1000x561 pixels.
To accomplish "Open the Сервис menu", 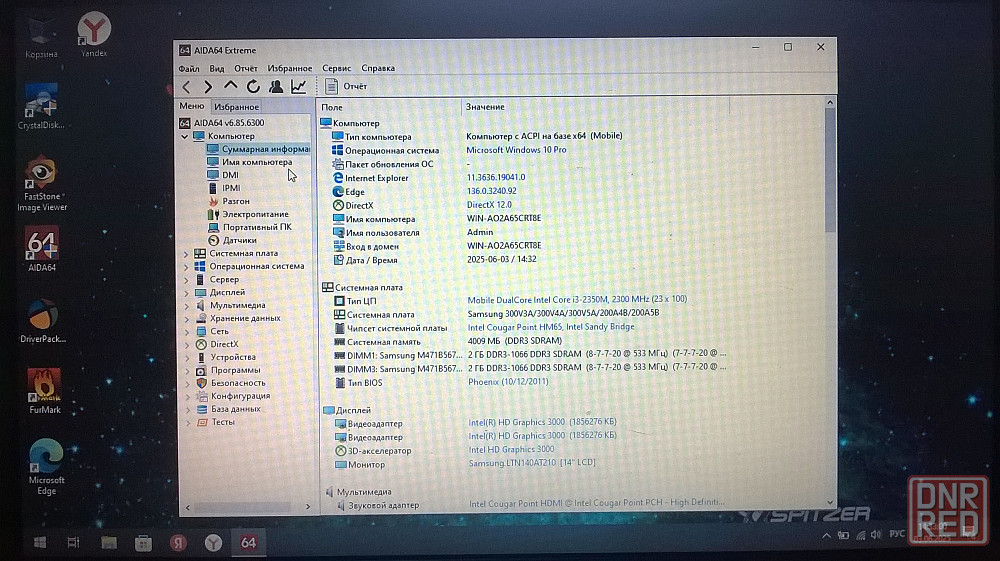I will [336, 68].
